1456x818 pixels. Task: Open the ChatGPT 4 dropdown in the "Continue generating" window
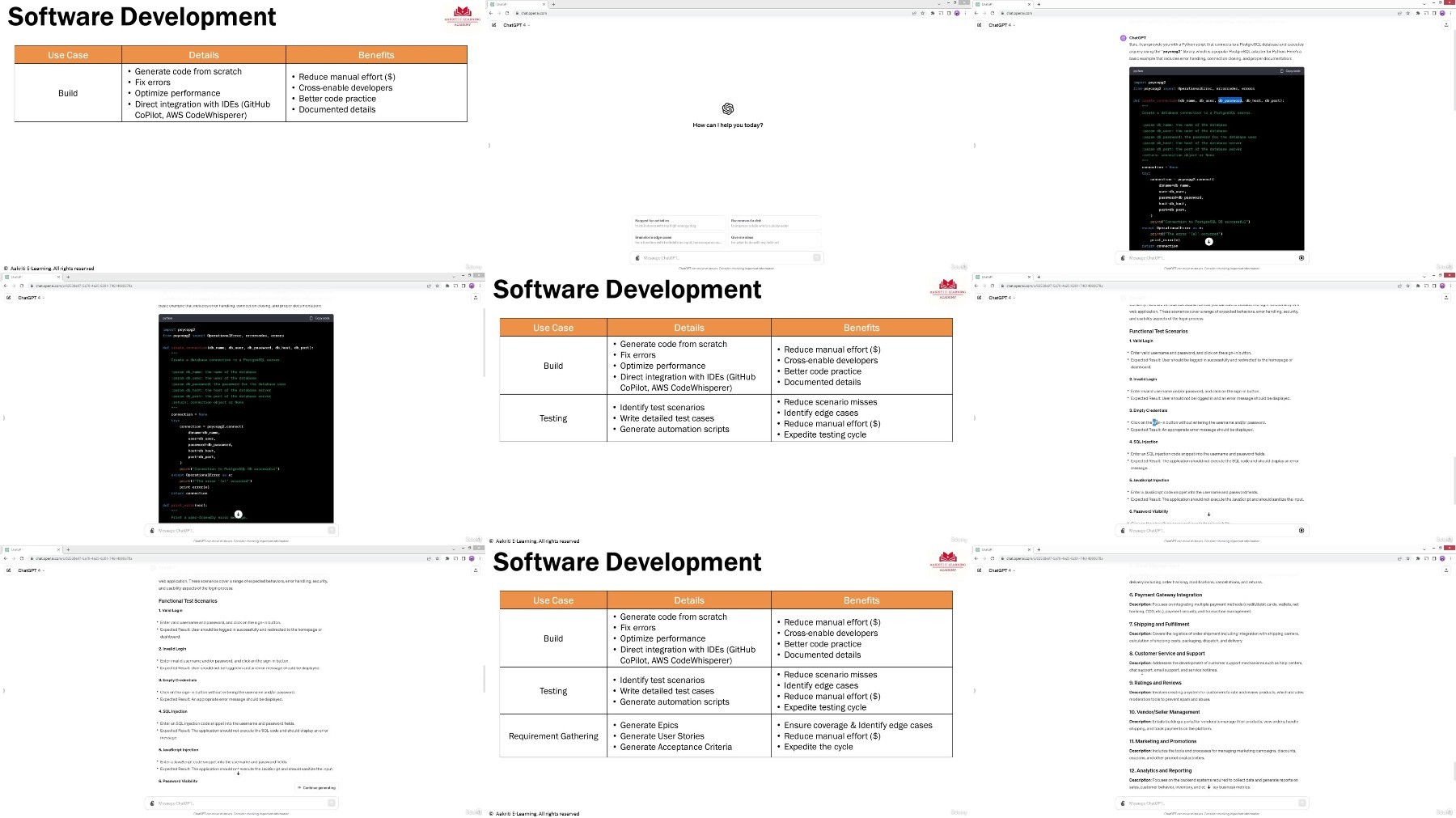[x=29, y=570]
